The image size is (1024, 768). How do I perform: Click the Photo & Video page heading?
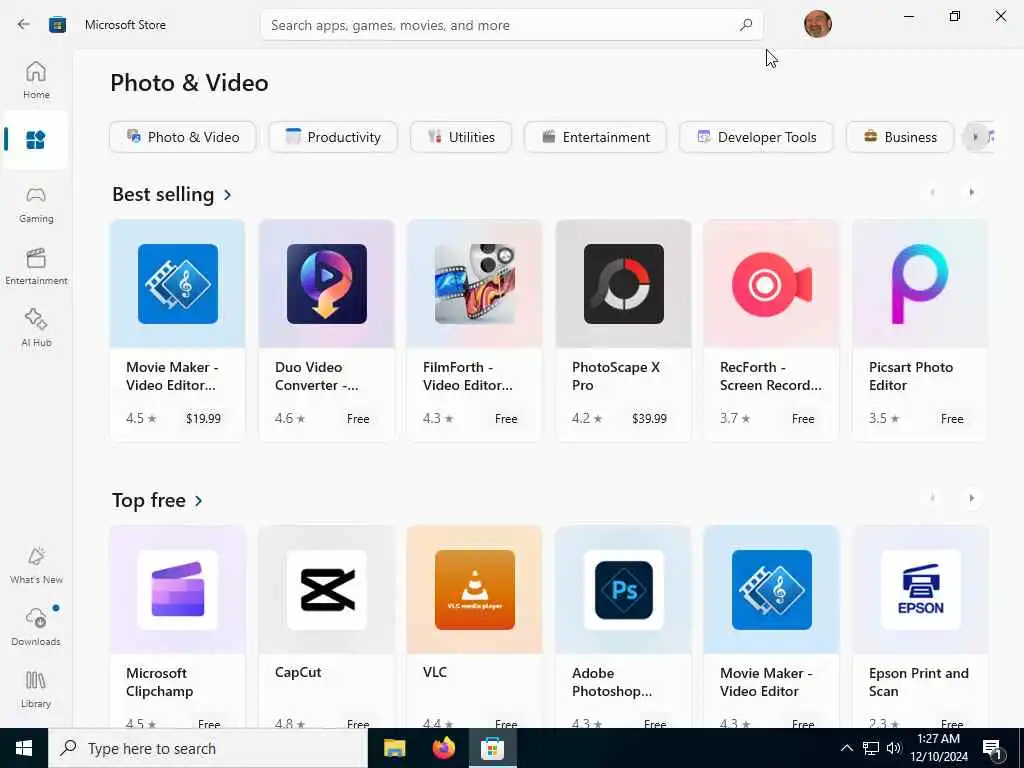tap(189, 83)
